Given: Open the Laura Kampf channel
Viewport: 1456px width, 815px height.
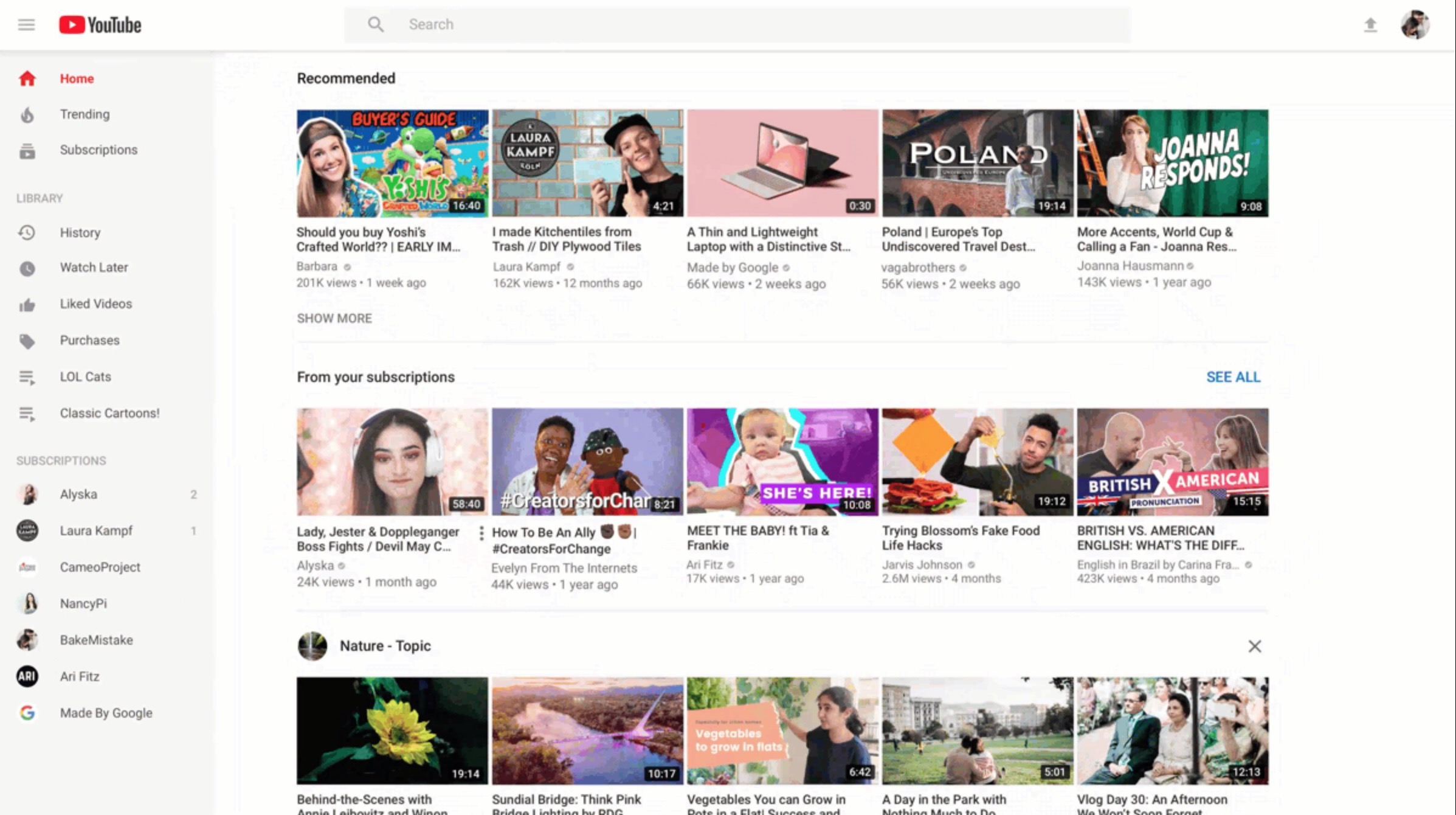Looking at the screenshot, I should tap(95, 530).
